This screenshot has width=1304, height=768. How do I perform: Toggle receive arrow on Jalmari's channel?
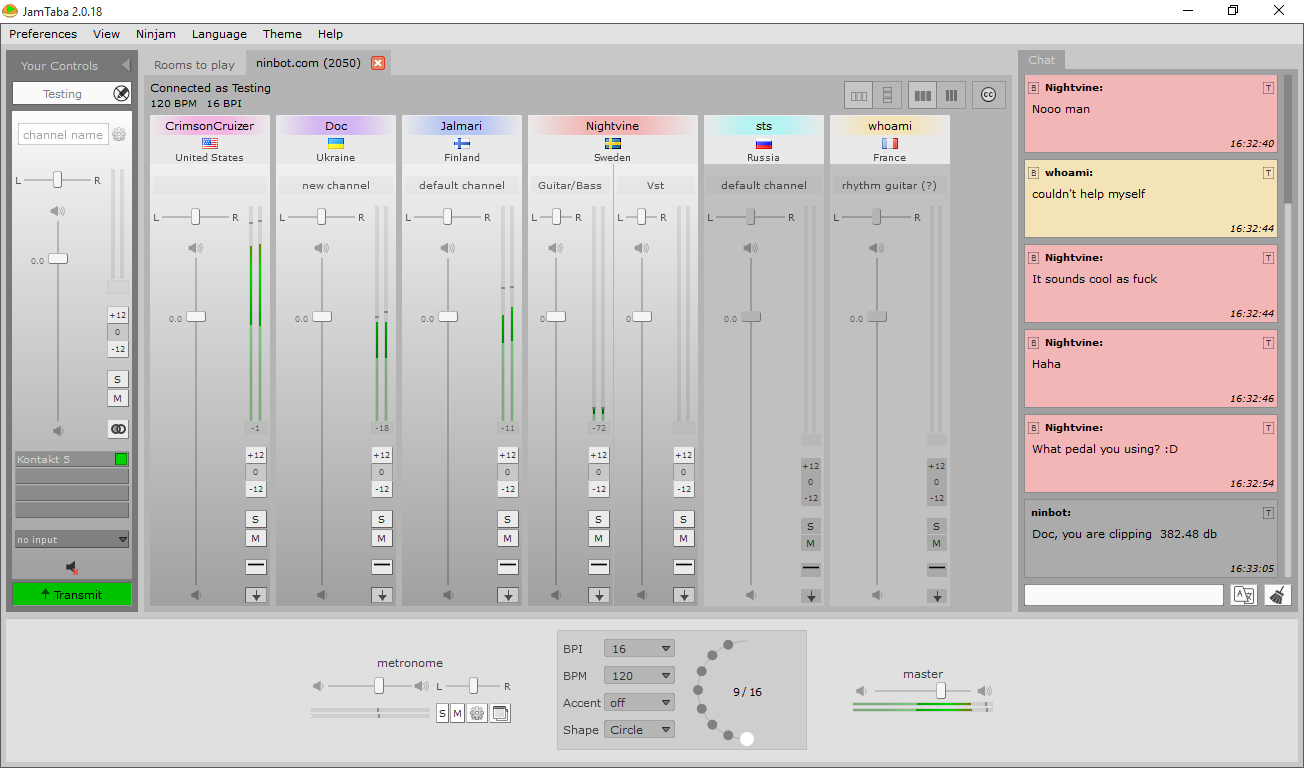click(508, 595)
